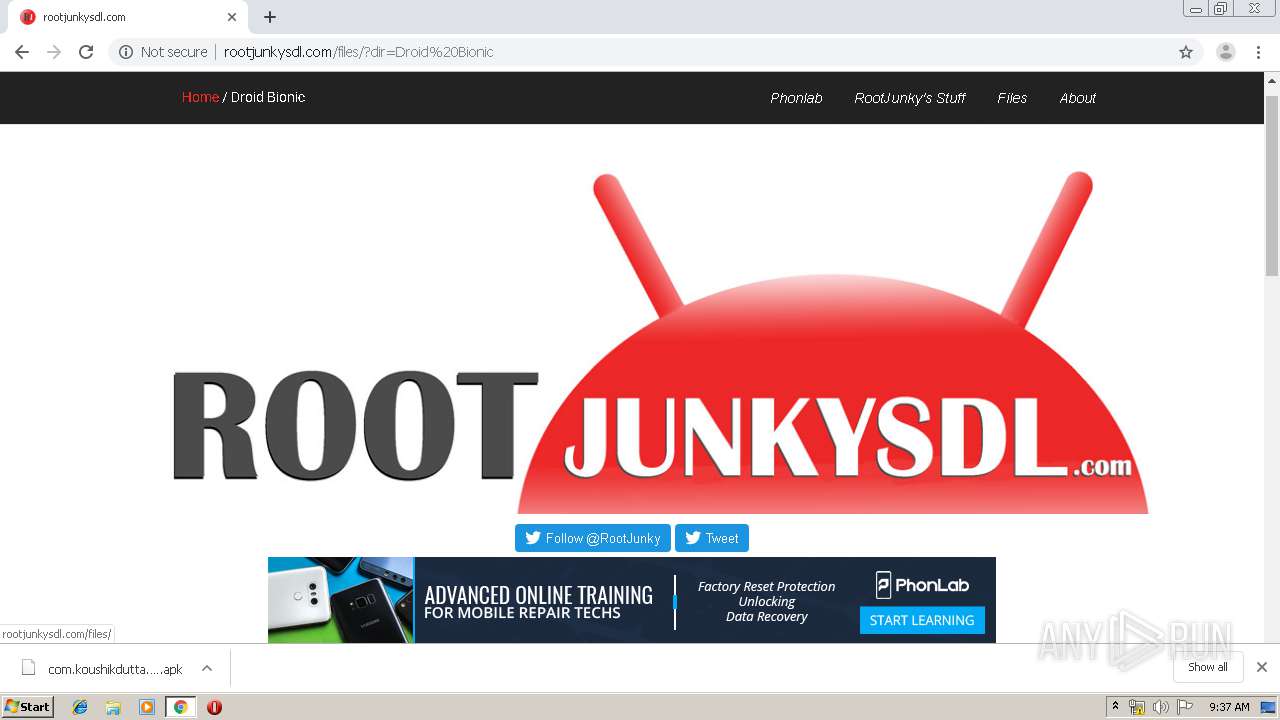Open the red Opera taskbar icon

[214, 707]
